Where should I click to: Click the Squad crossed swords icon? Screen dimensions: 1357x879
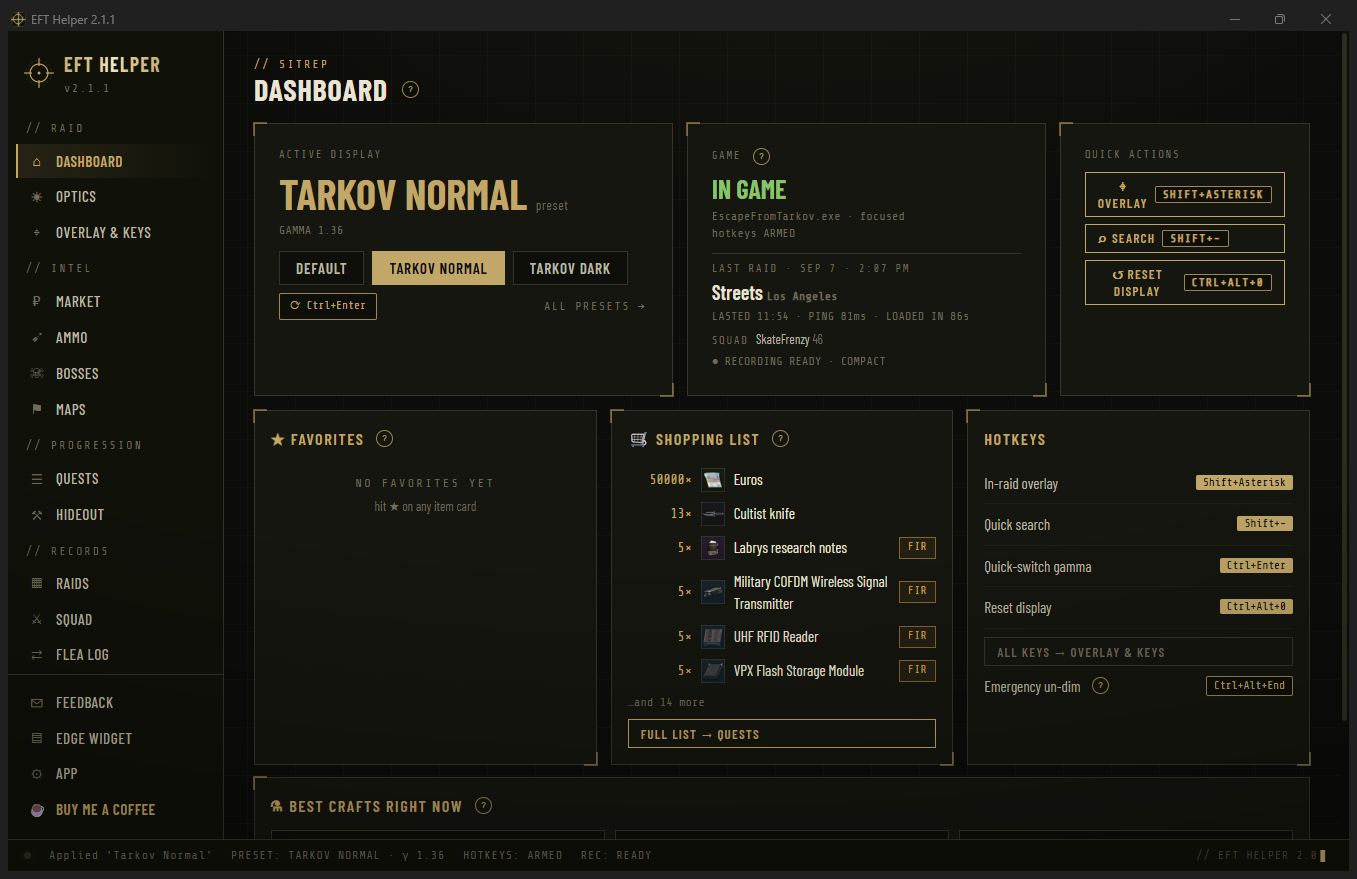[x=37, y=620]
